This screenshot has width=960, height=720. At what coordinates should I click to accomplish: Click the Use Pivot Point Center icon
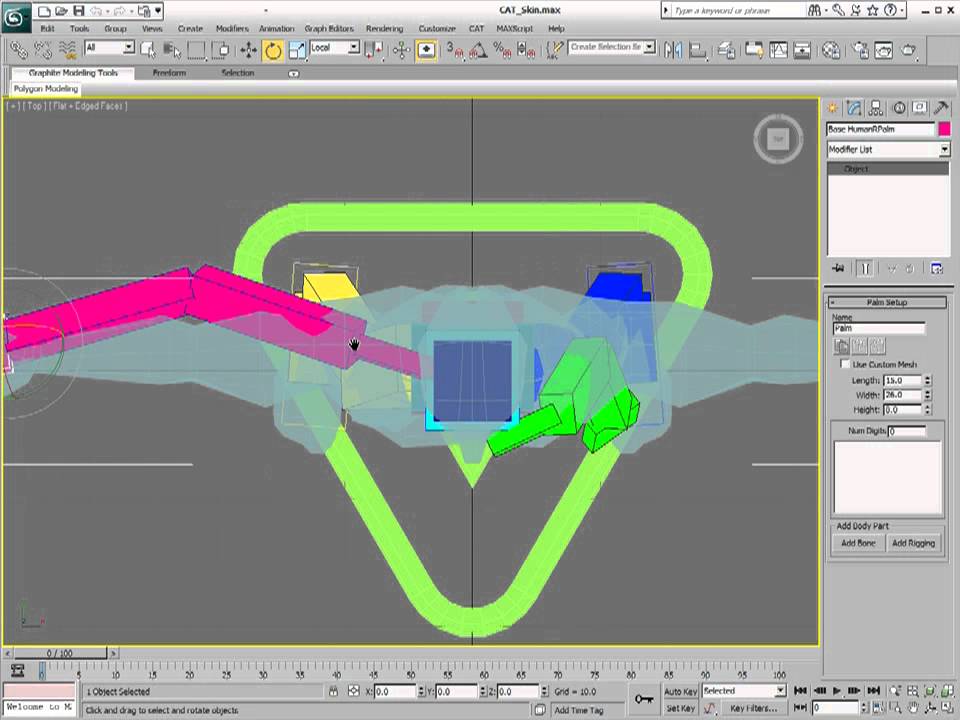pos(373,50)
